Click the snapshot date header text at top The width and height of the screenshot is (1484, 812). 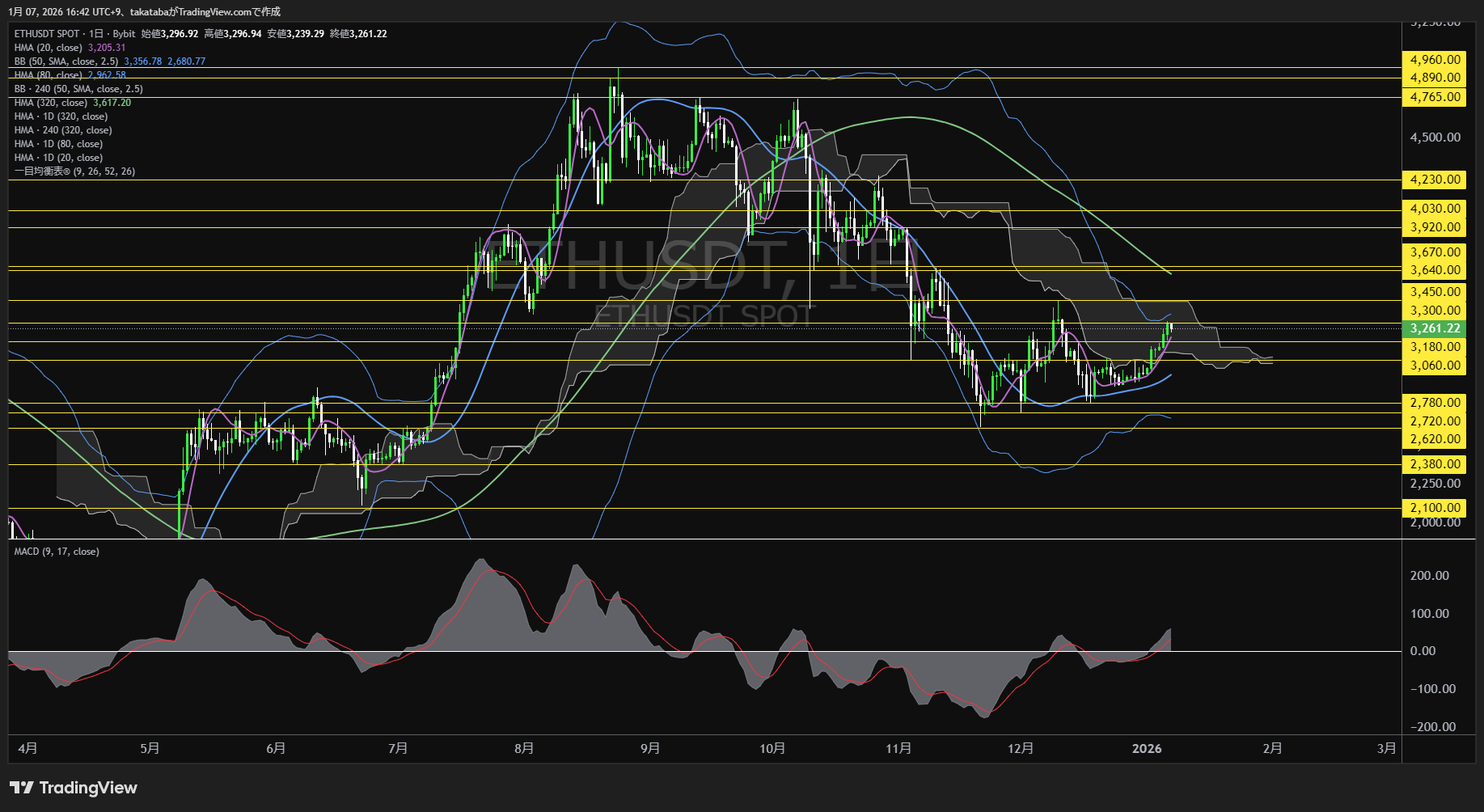pyautogui.click(x=145, y=11)
